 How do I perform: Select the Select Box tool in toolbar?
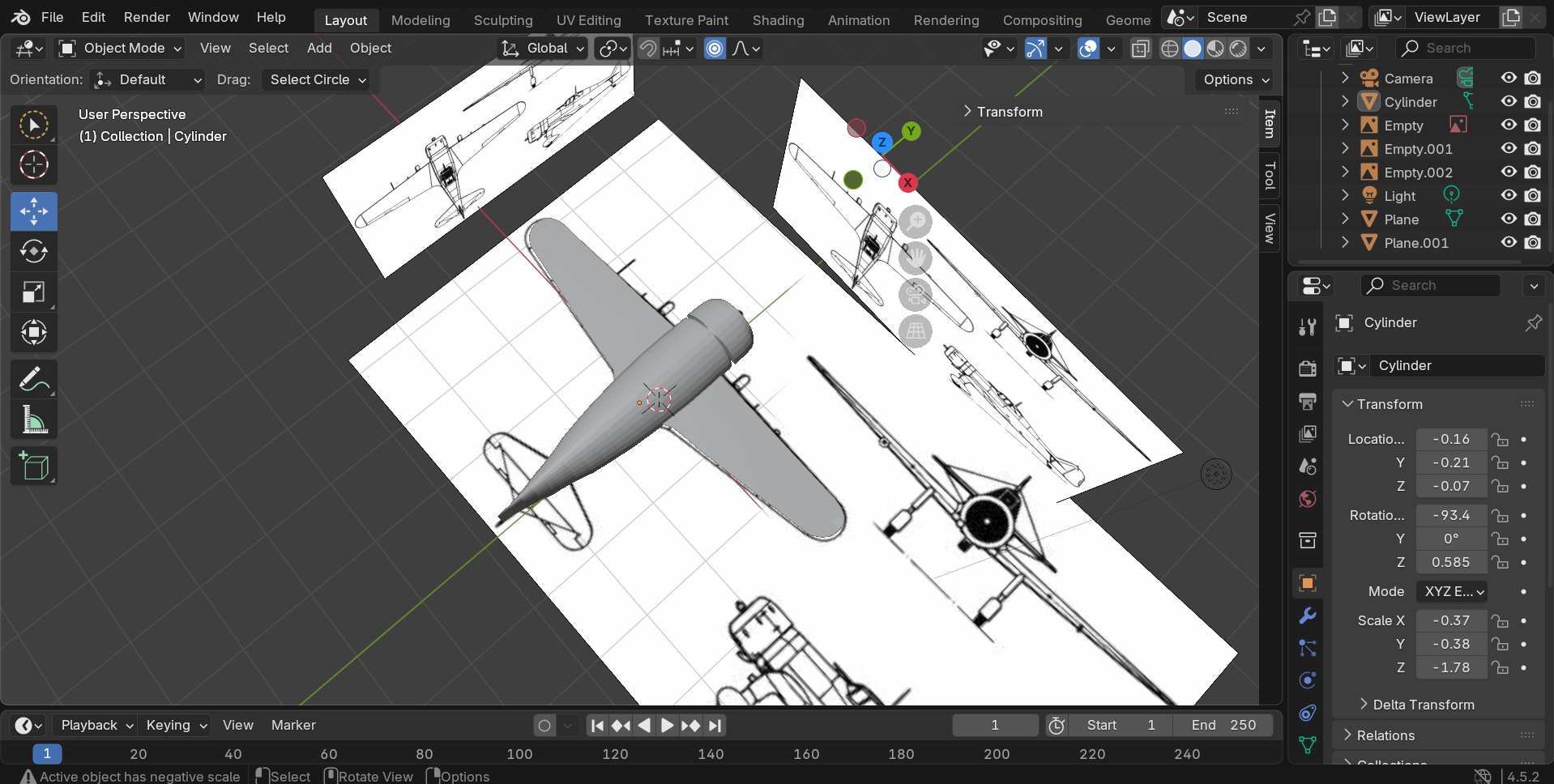34,125
